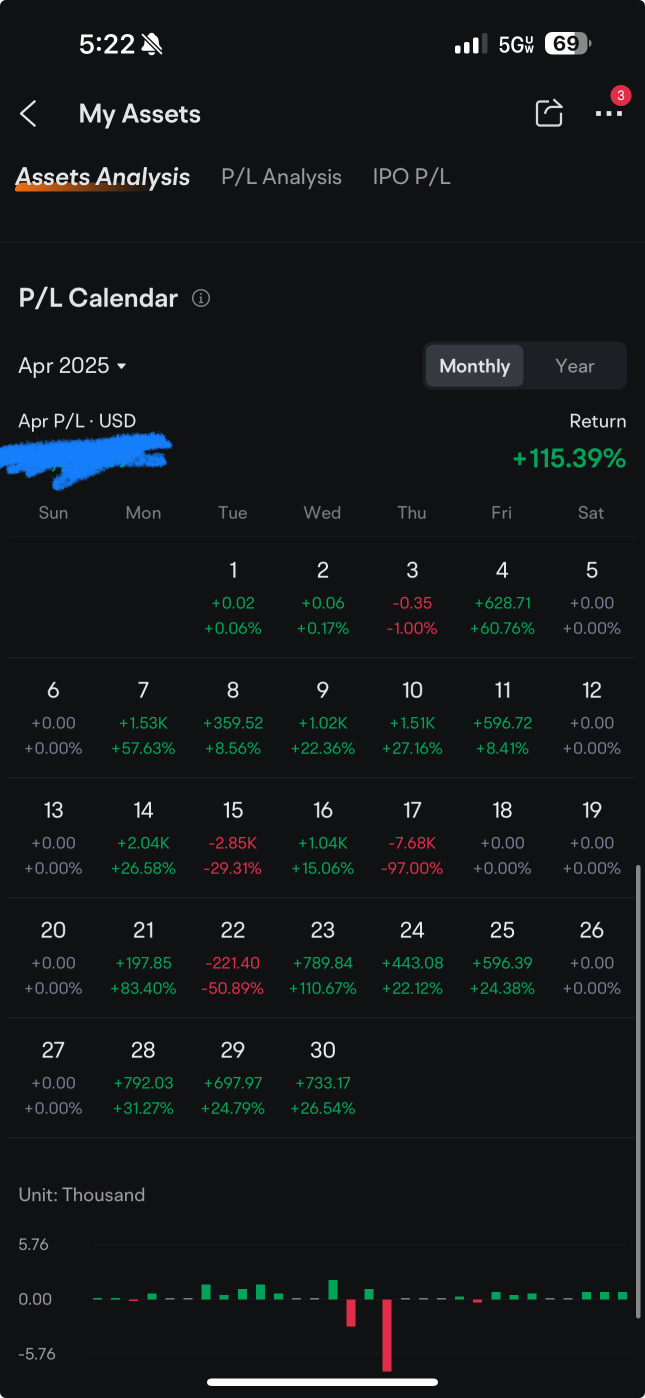Tap the battery indicator icon
This screenshot has width=645, height=1398.
point(567,44)
